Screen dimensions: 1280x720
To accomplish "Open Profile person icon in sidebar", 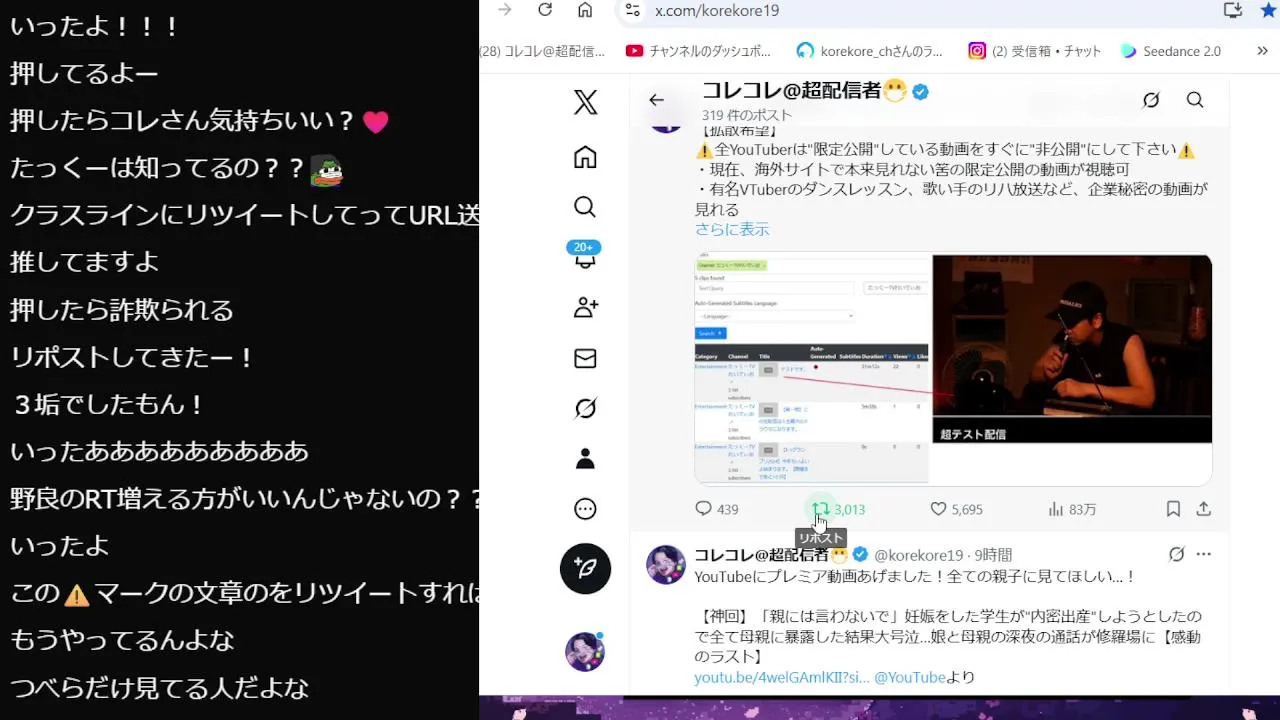I will [585, 459].
